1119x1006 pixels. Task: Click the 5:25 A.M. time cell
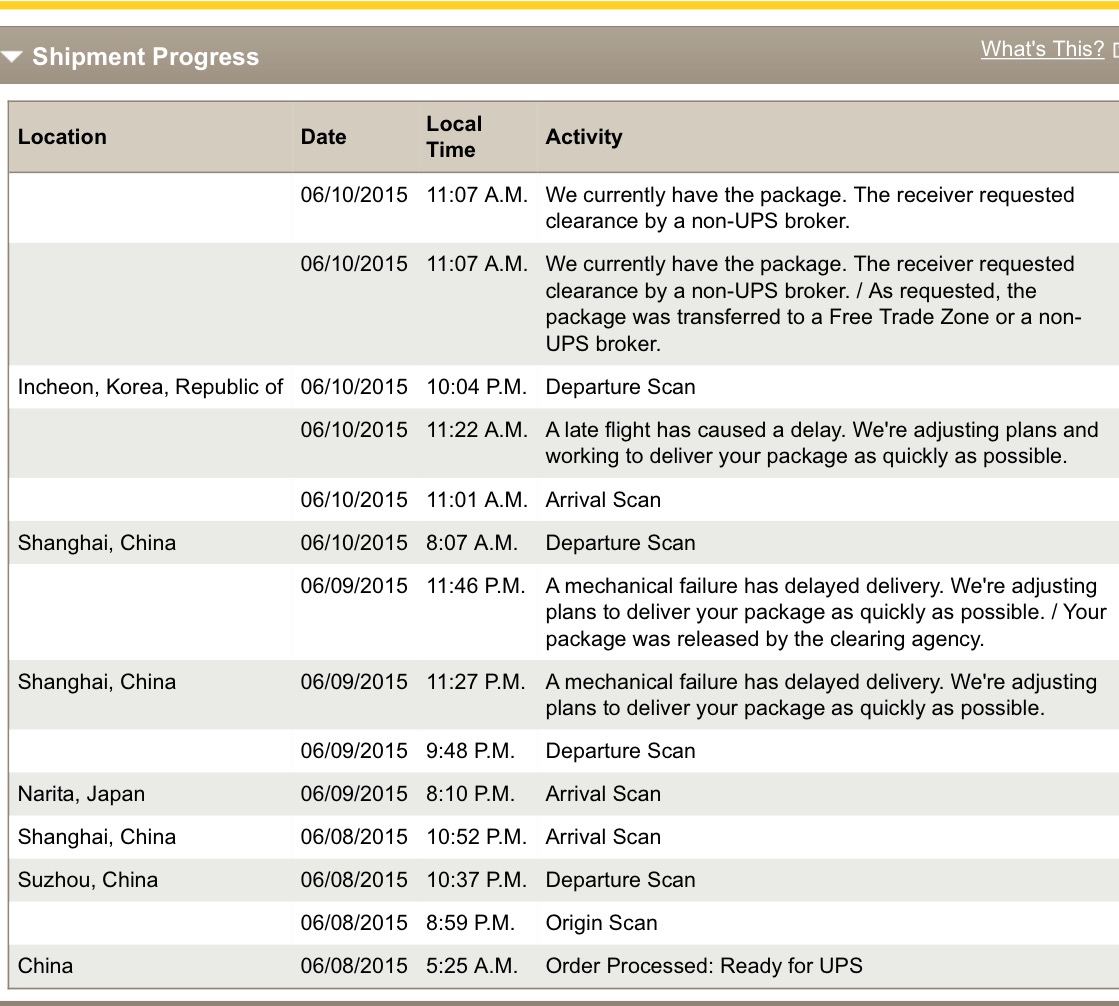pyautogui.click(x=472, y=965)
